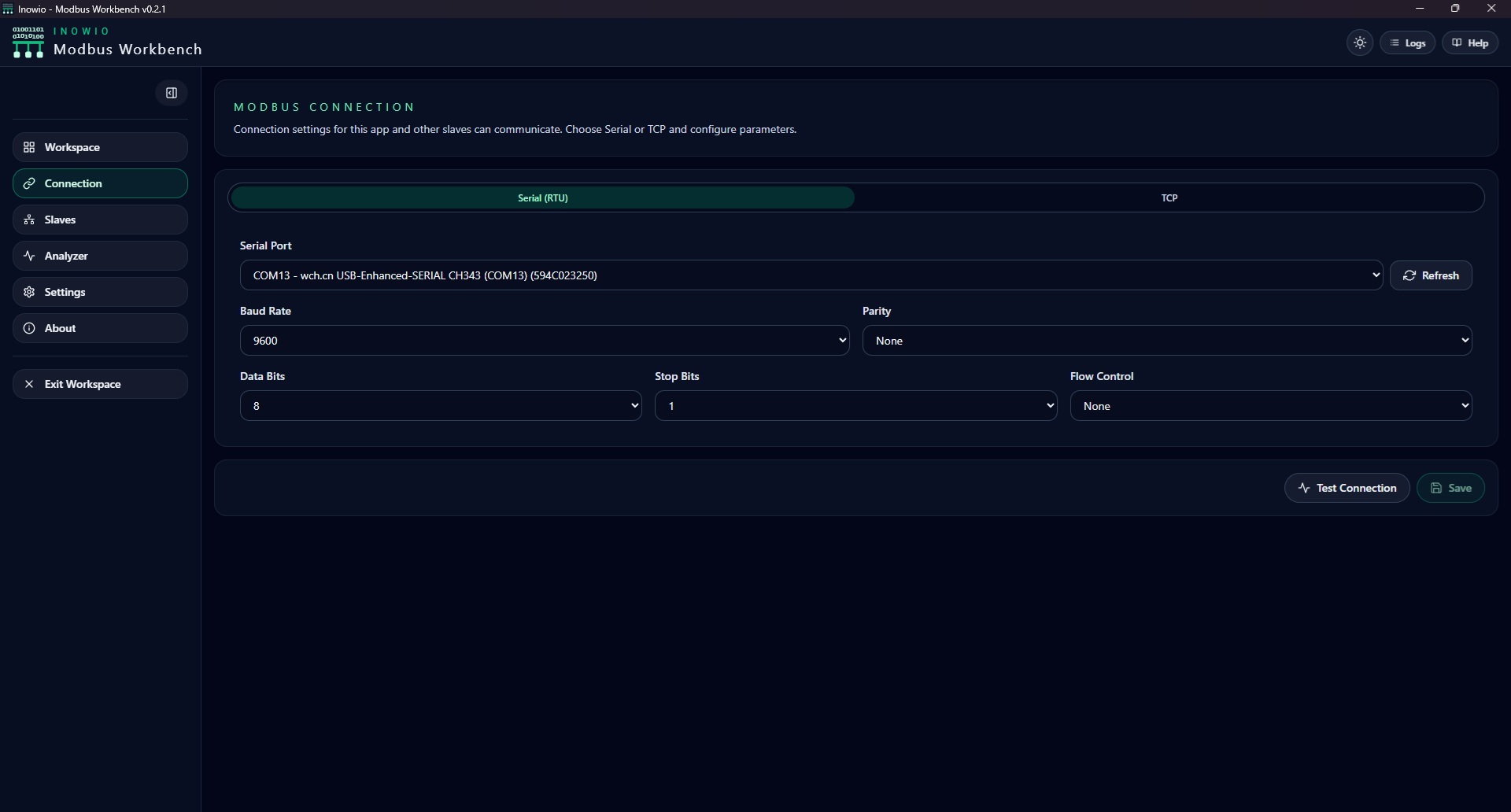This screenshot has height=812, width=1511.
Task: Click the "Flow Control" label
Action: [x=1102, y=376]
